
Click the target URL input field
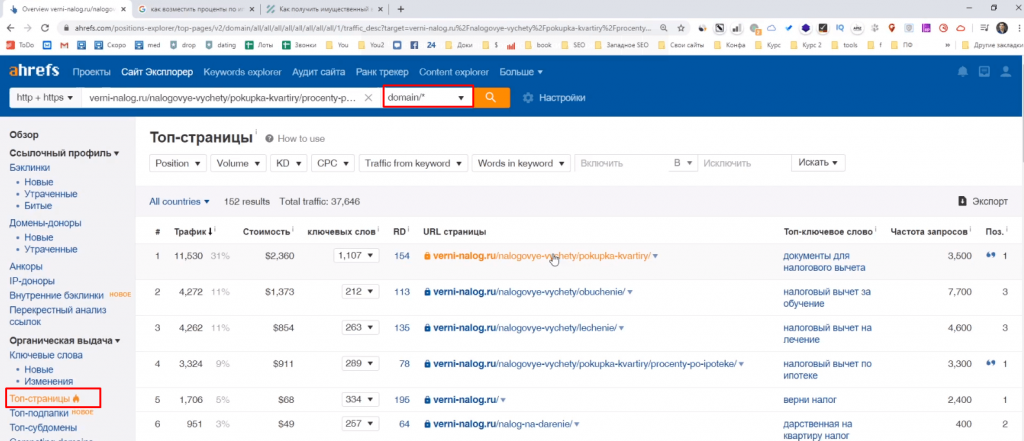[222, 97]
